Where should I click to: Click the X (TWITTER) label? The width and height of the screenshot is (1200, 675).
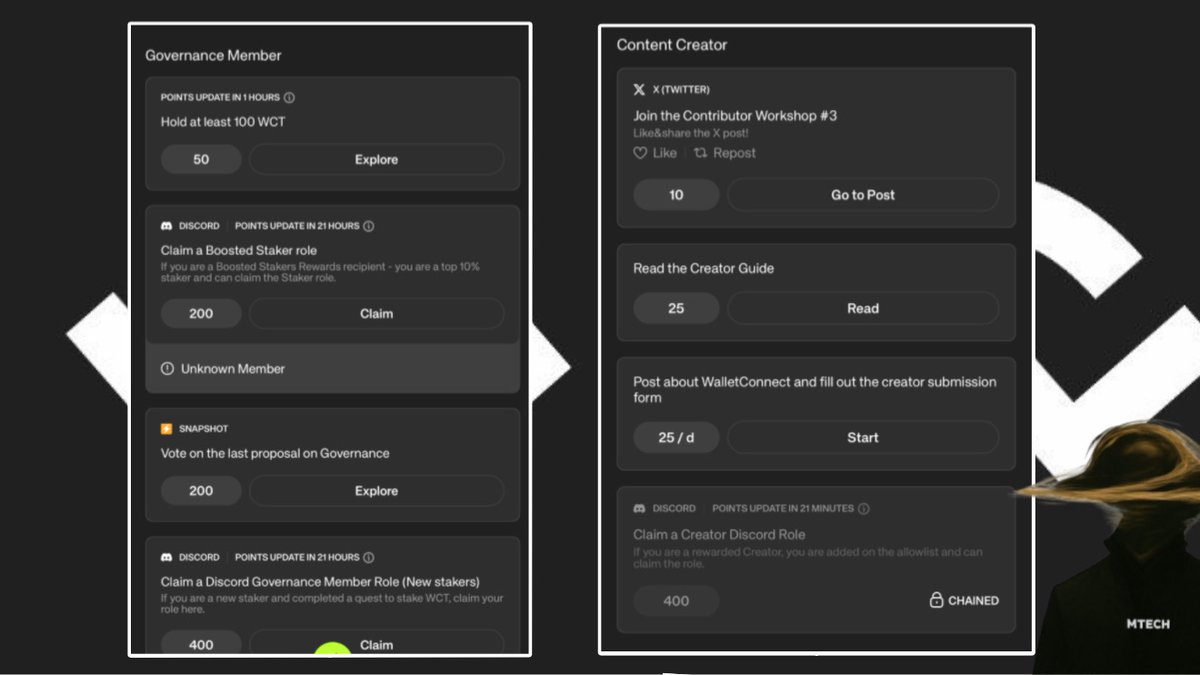[680, 90]
